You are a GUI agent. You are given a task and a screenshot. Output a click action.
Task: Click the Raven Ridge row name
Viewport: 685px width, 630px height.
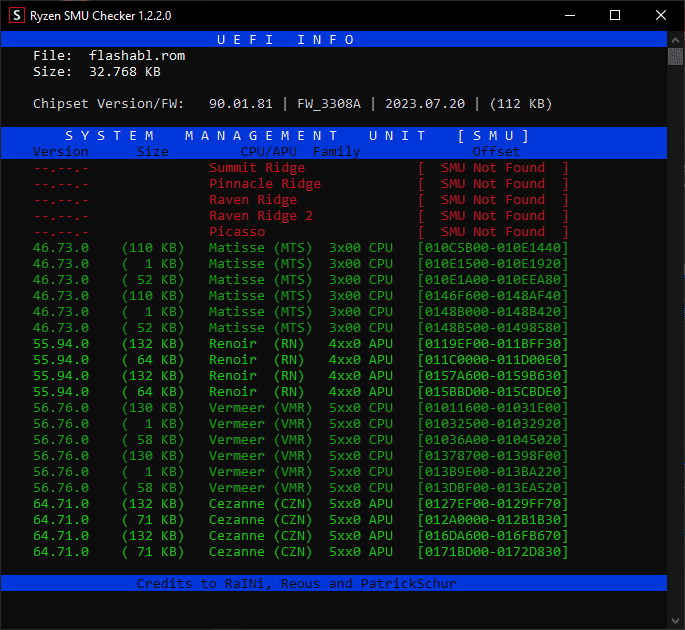click(253, 200)
